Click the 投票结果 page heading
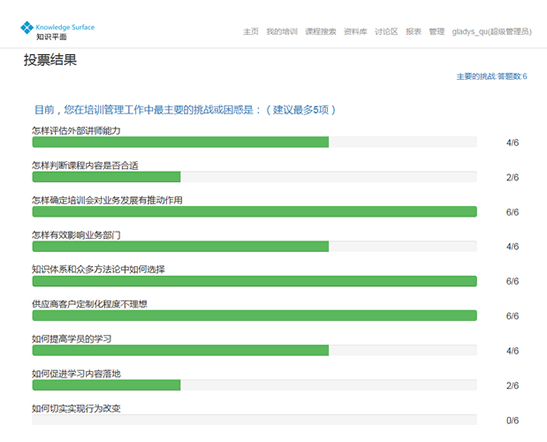The width and height of the screenshot is (547, 442). click(x=50, y=60)
